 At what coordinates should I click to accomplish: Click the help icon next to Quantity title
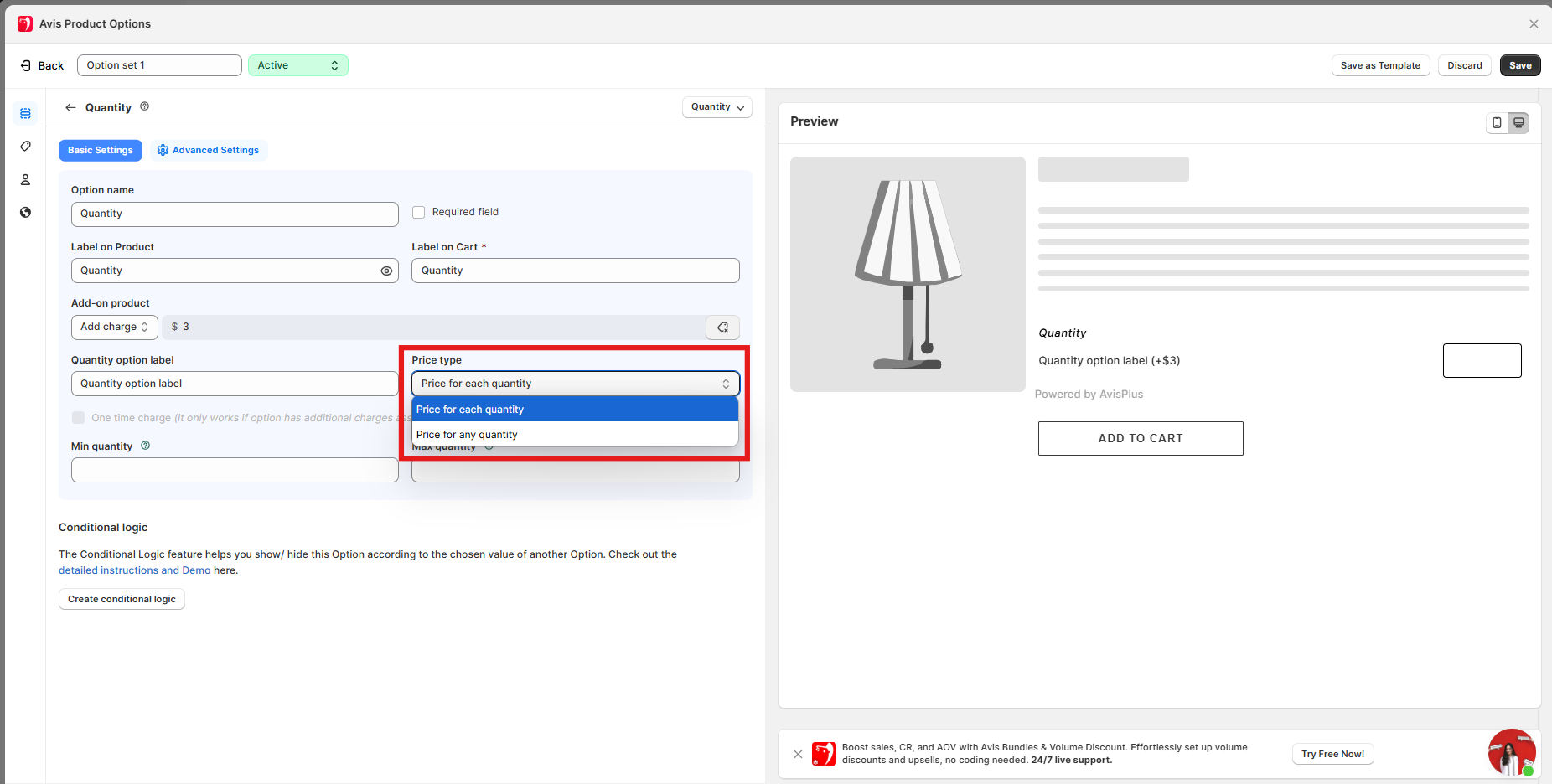click(x=145, y=106)
